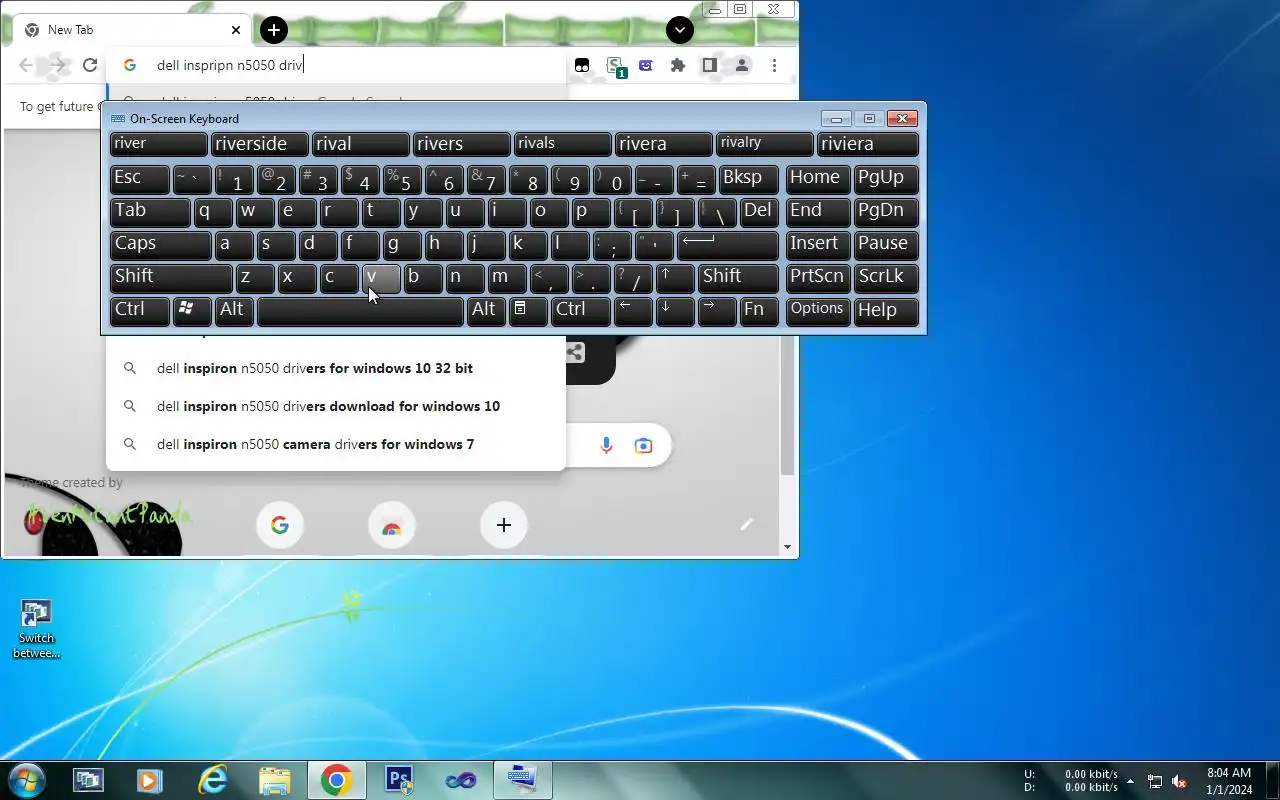
Task: Click the Bksp key
Action: 749,179
